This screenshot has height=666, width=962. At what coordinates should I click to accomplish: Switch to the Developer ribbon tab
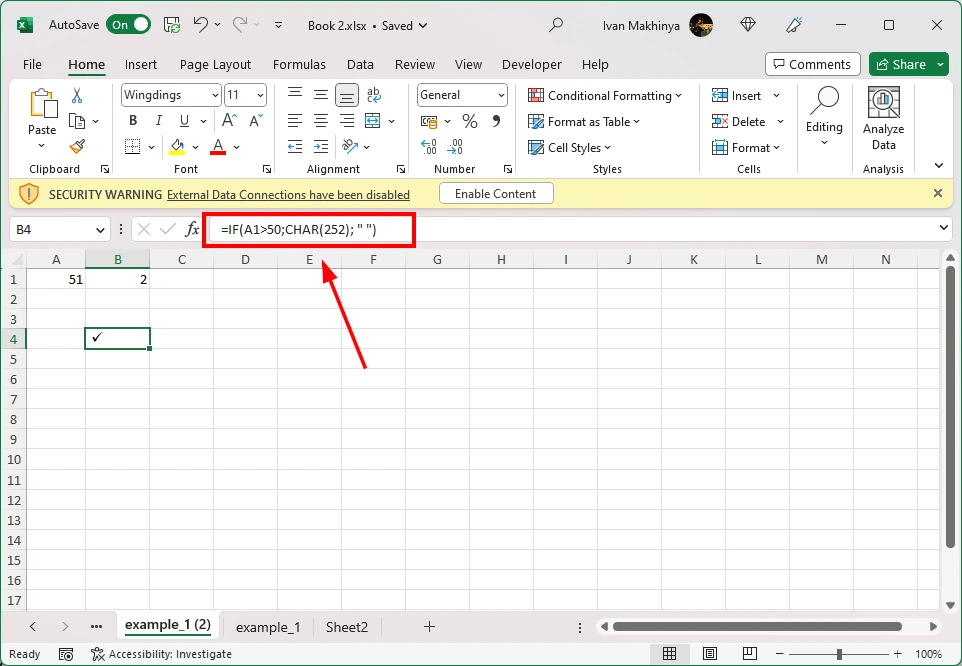[x=531, y=64]
